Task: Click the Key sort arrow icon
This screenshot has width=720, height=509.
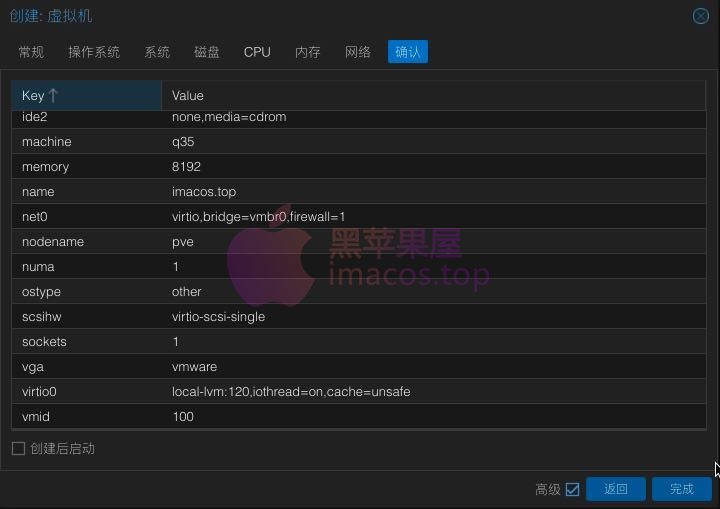Action: [53, 96]
